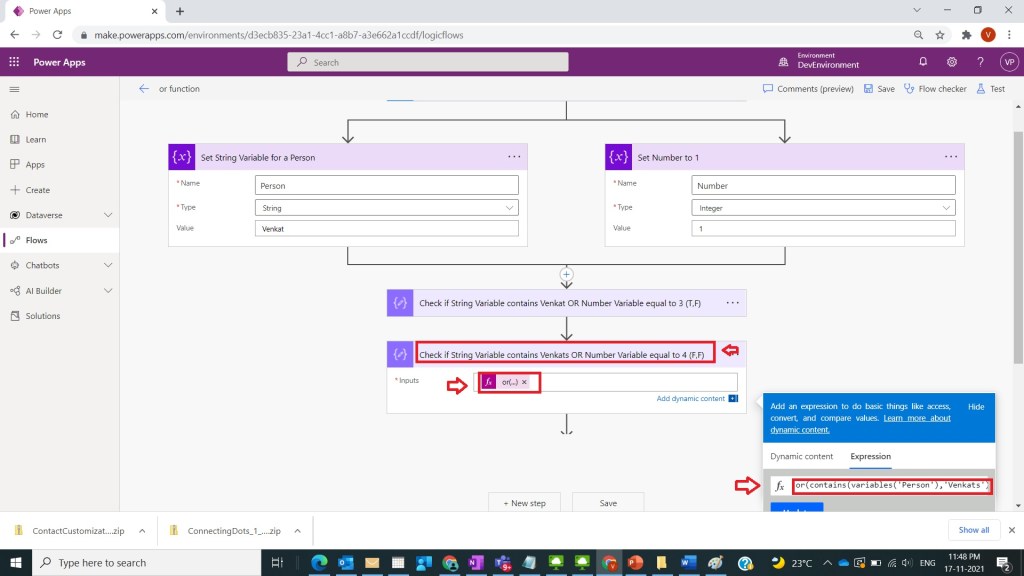
Task: Collapse the left navigation hamburger menu
Action: tap(14, 89)
